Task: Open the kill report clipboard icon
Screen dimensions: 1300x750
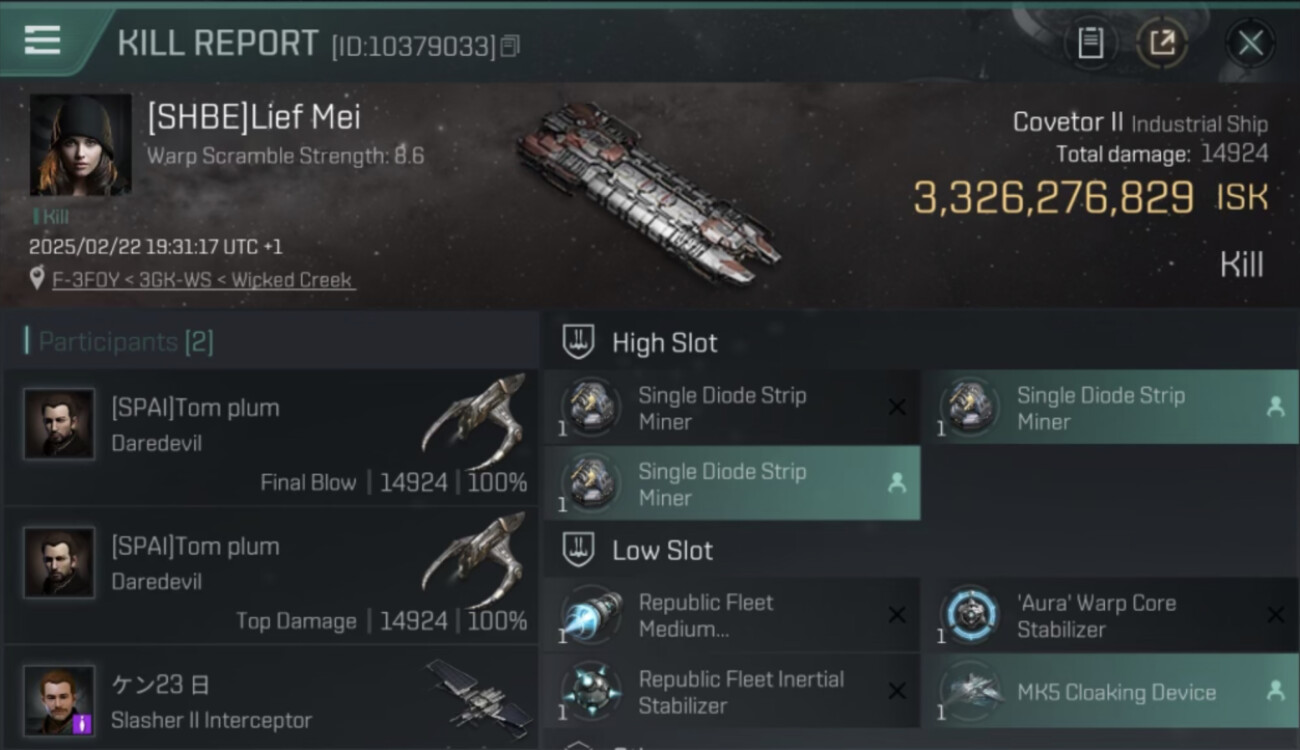Action: (x=1090, y=42)
